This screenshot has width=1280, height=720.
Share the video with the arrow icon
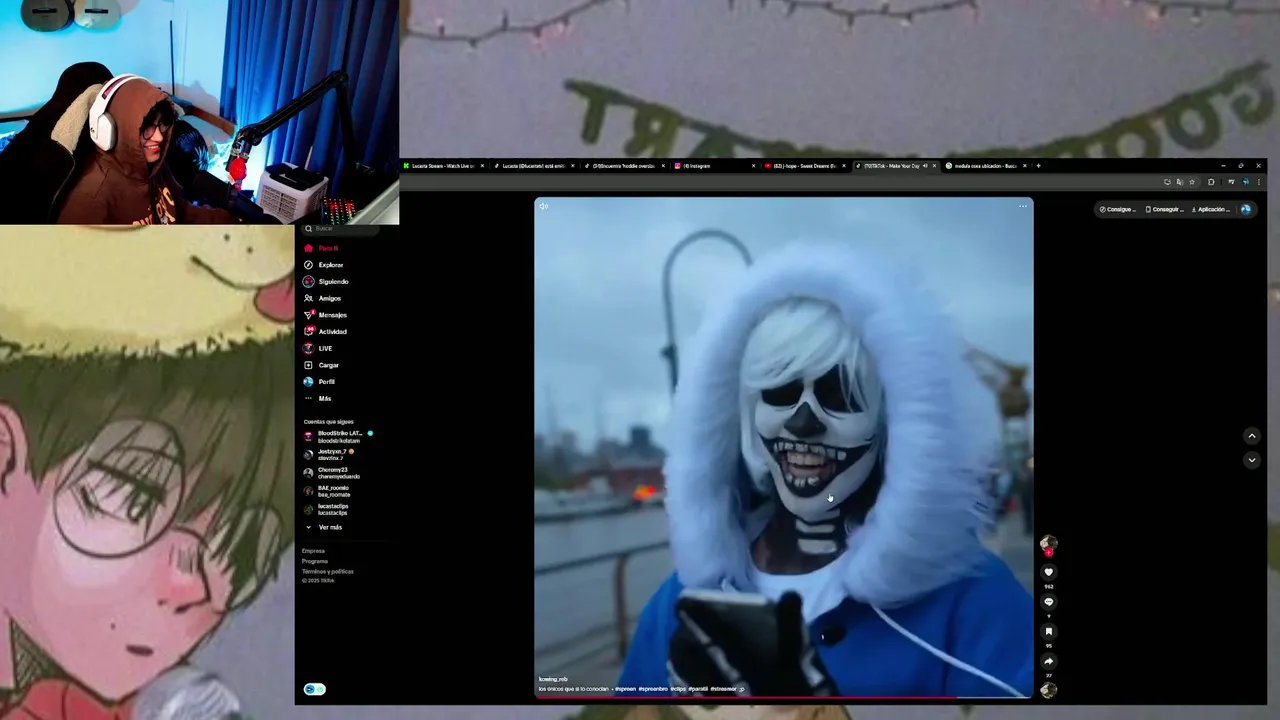coord(1048,661)
